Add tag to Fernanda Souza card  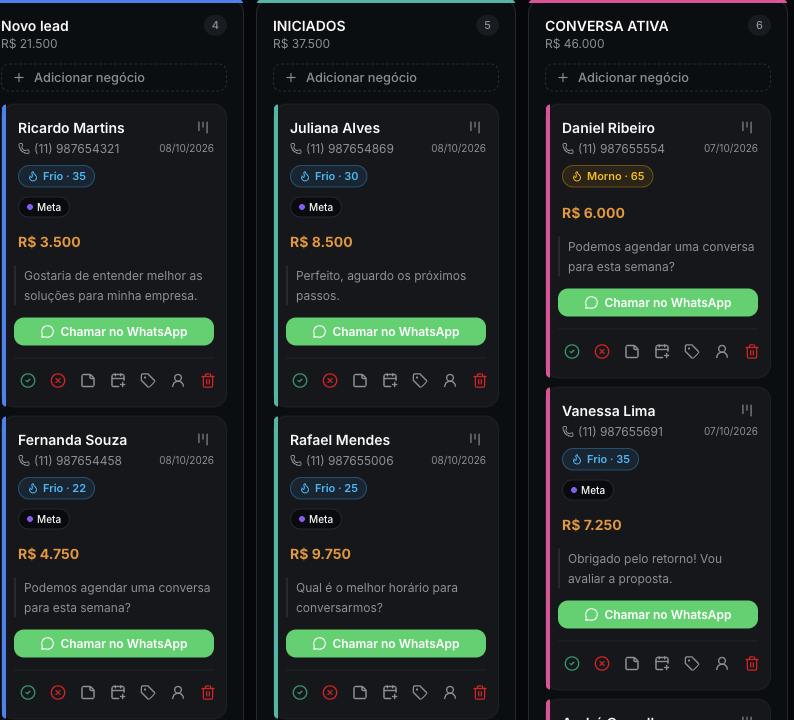(x=148, y=692)
